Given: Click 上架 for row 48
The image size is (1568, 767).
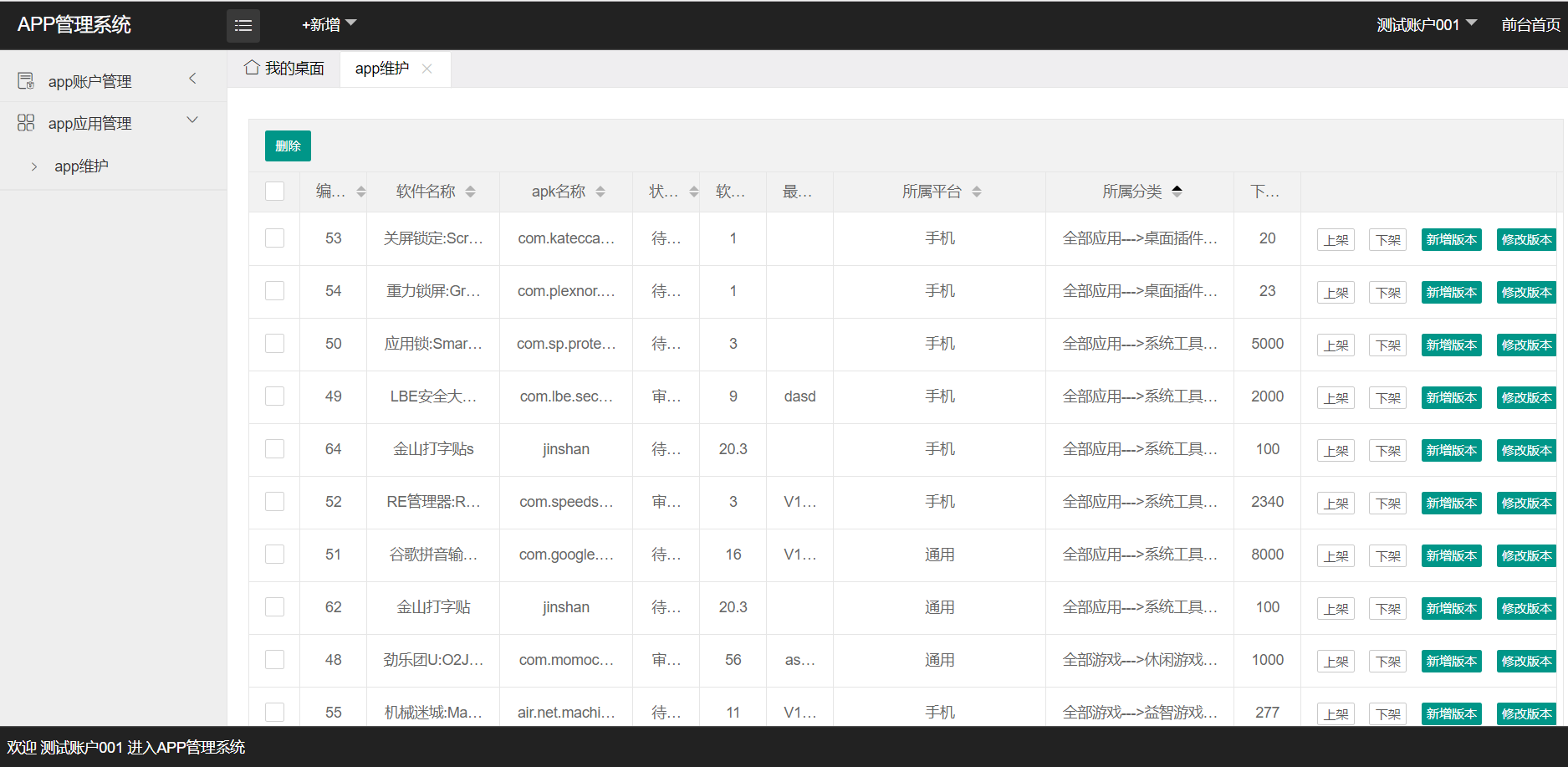Looking at the screenshot, I should 1336,662.
